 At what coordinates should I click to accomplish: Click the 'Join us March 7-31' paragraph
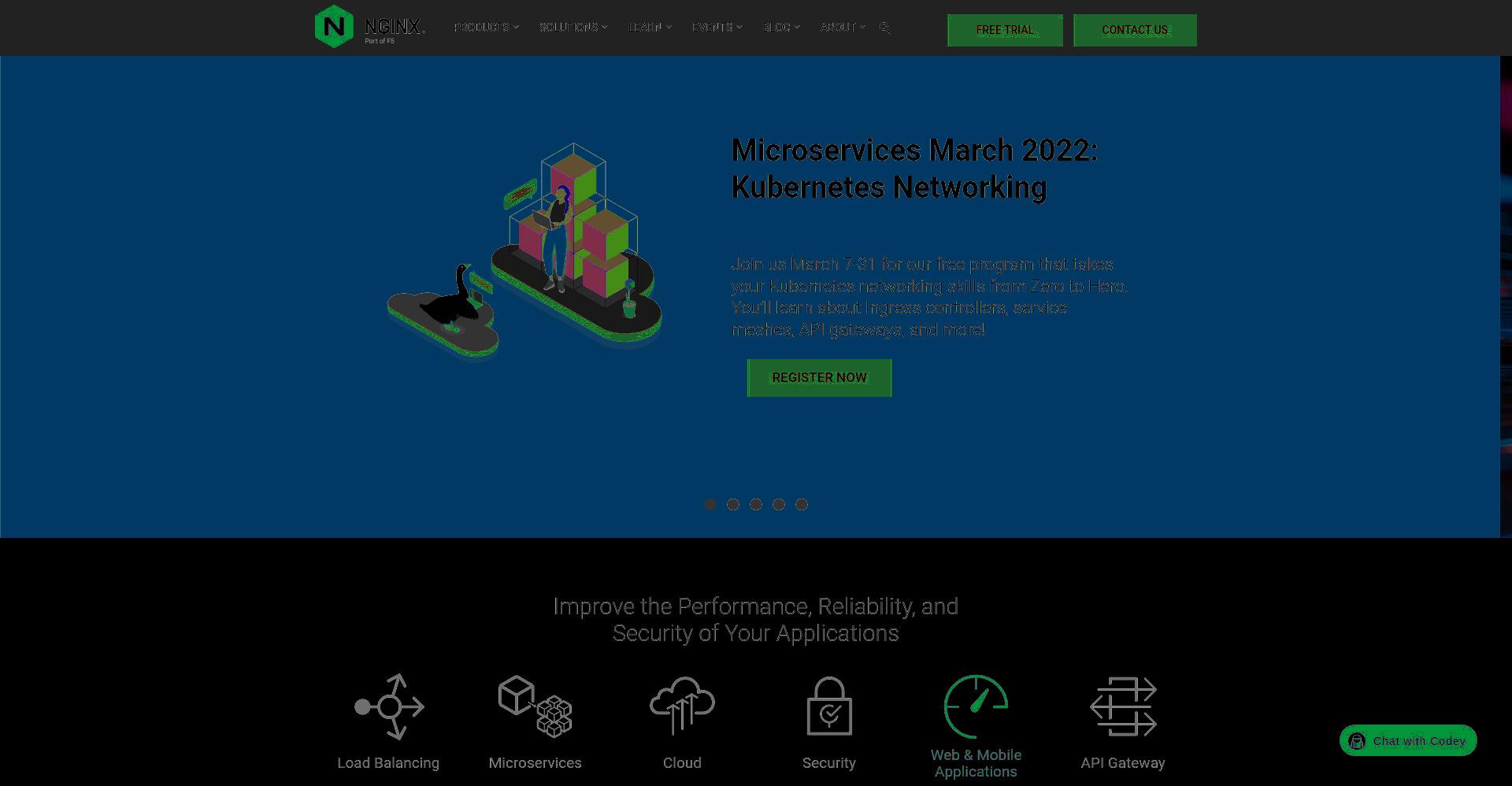929,297
